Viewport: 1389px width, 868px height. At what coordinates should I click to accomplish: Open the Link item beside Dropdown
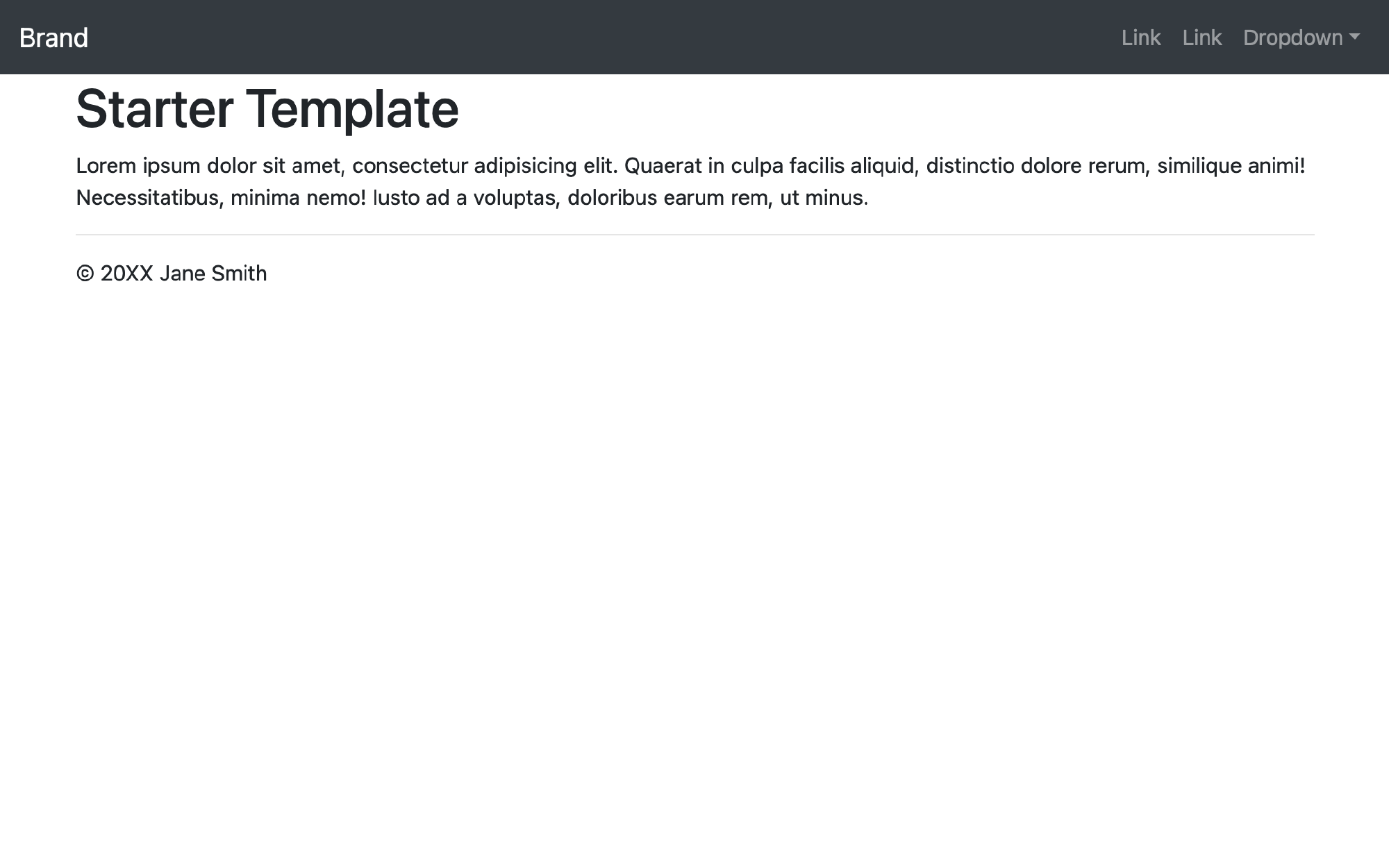point(1201,37)
